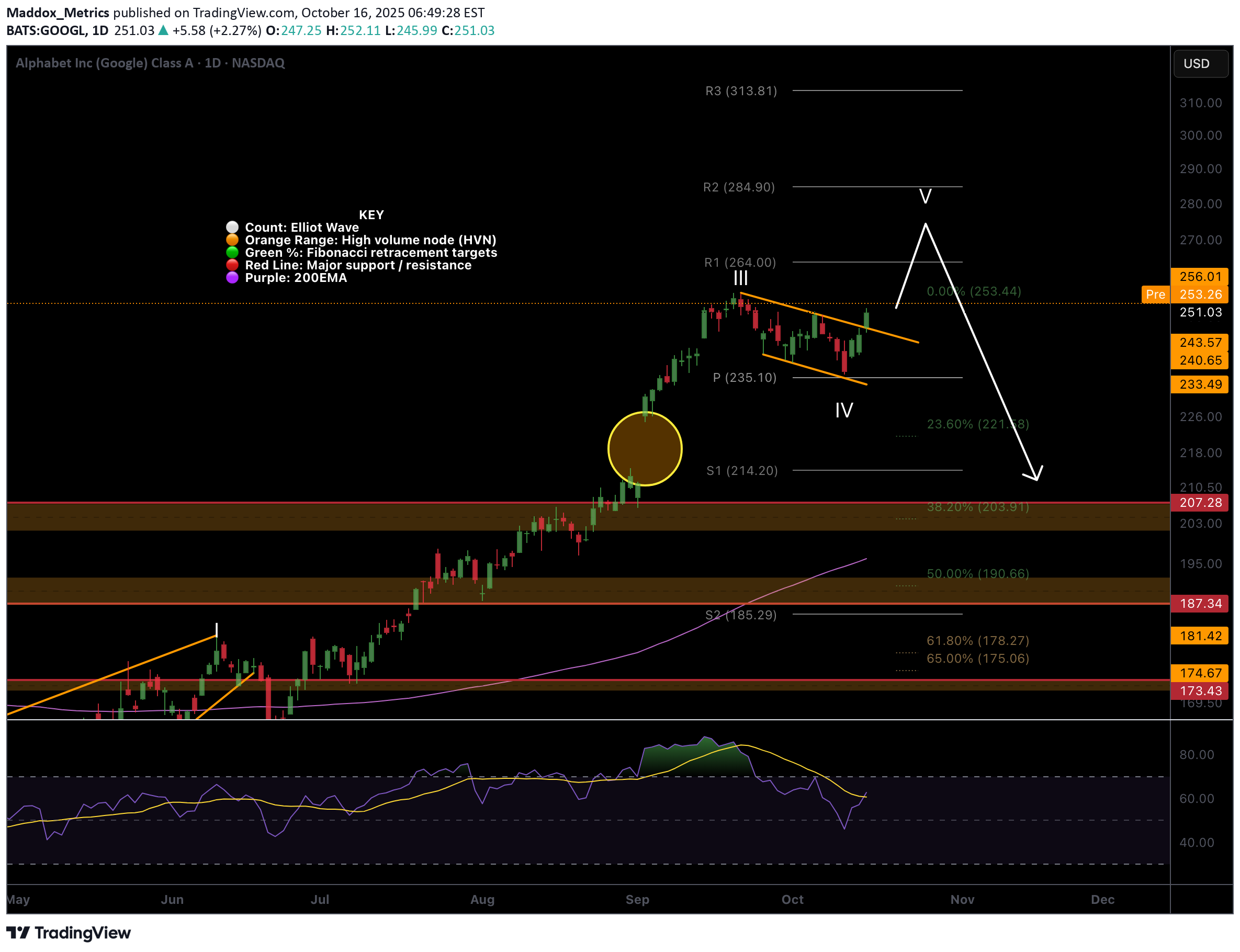Image resolution: width=1240 pixels, height=952 pixels.
Task: Click the TradingView logo at bottom left
Action: 68,932
